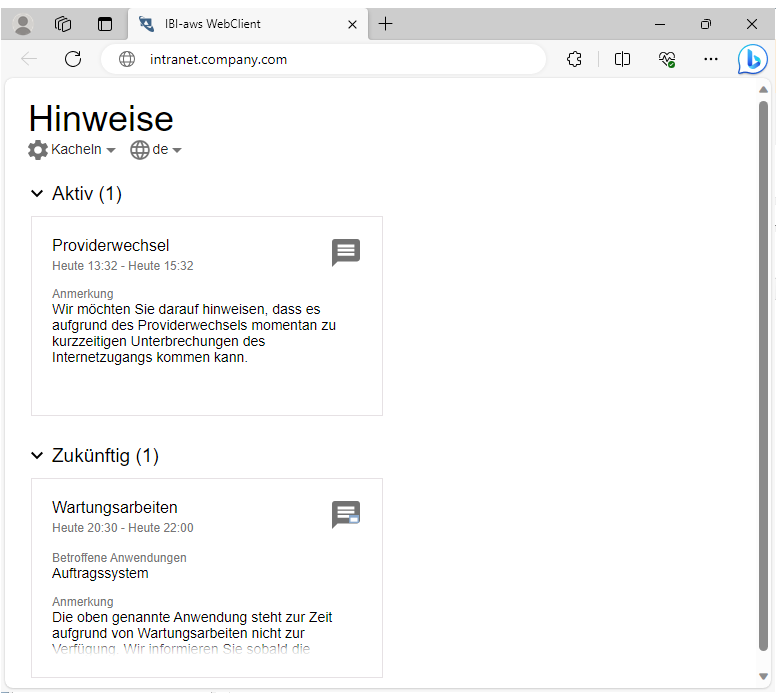Open the browser Settings and more menu
Screen dimensions: 776x693
point(711,59)
